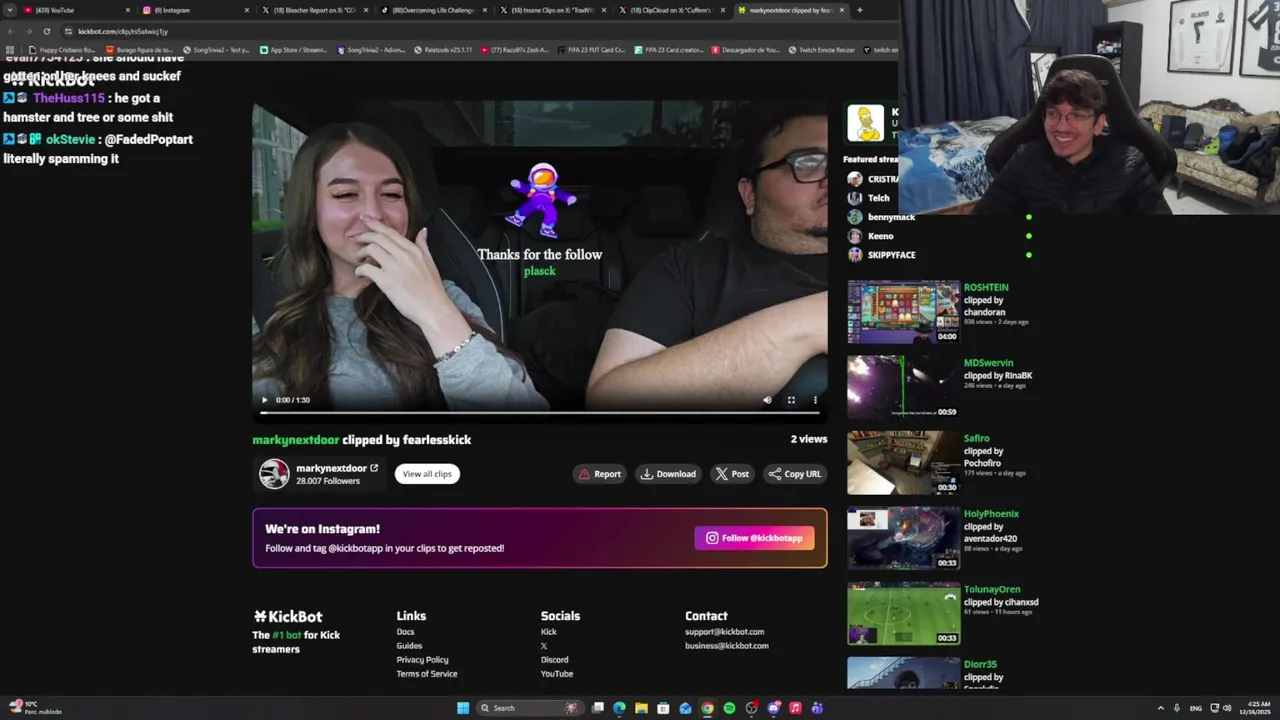
Task: Open the Discord socials link
Action: tap(555, 660)
